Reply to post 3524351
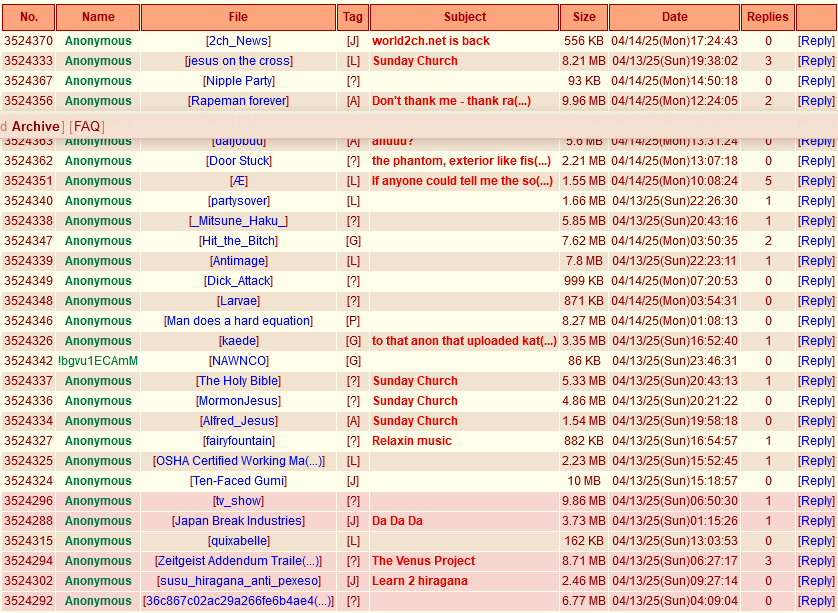838x613 pixels. coord(816,181)
